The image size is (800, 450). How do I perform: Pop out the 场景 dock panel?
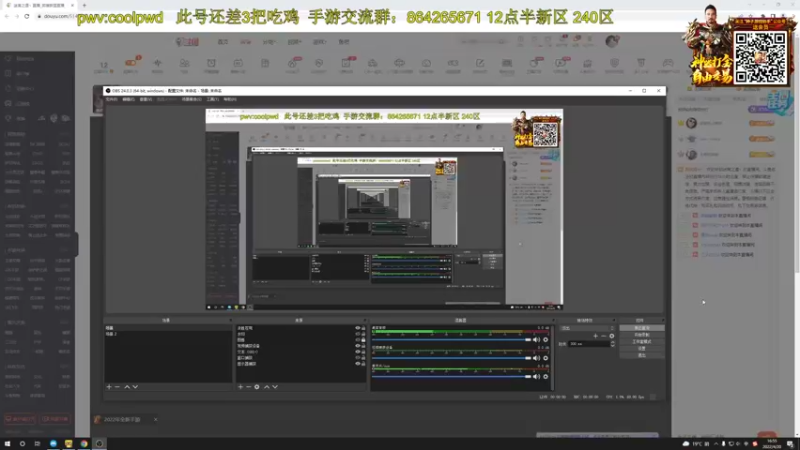[x=231, y=320]
